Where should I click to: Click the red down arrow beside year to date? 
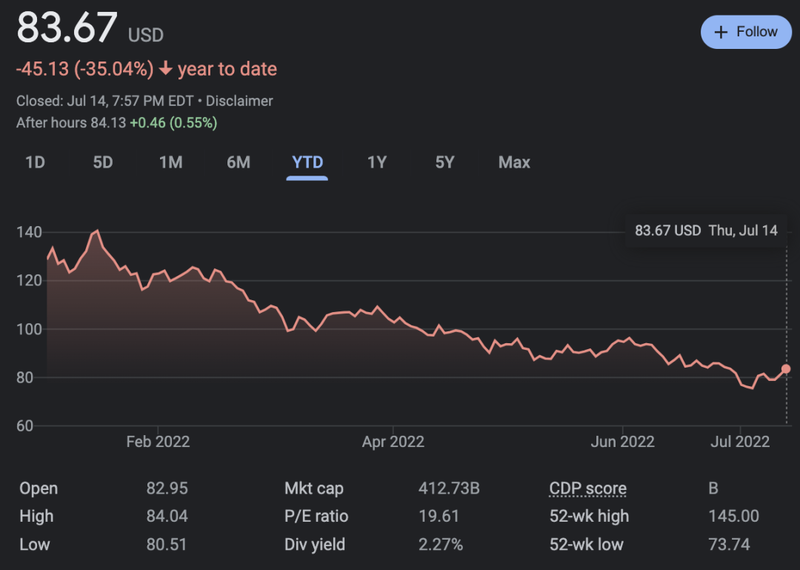click(166, 70)
